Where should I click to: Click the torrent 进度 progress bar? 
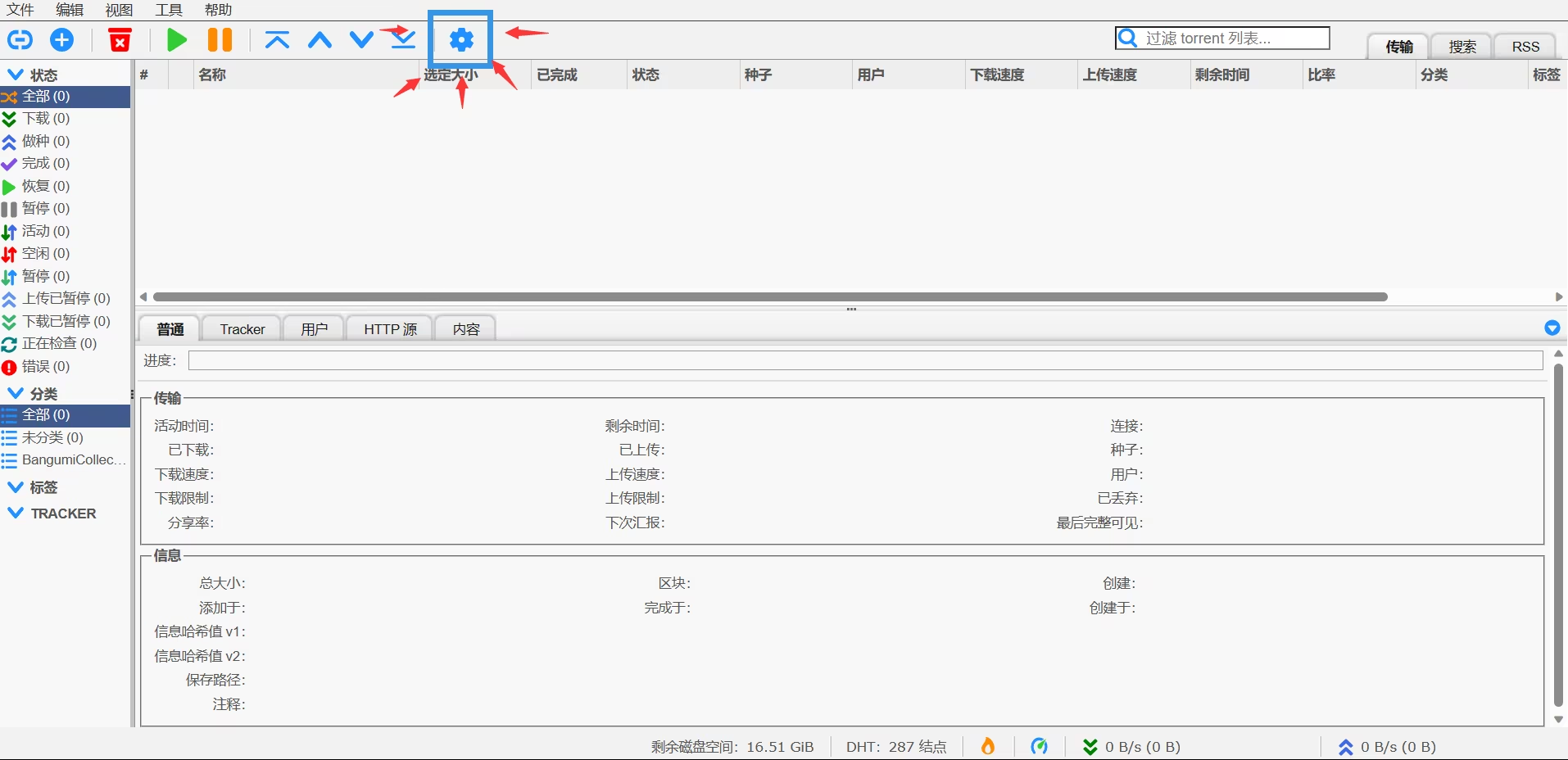(x=865, y=360)
